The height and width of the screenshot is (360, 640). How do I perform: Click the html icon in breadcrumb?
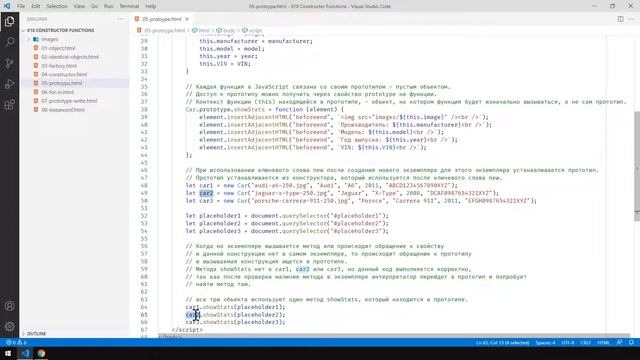point(195,31)
